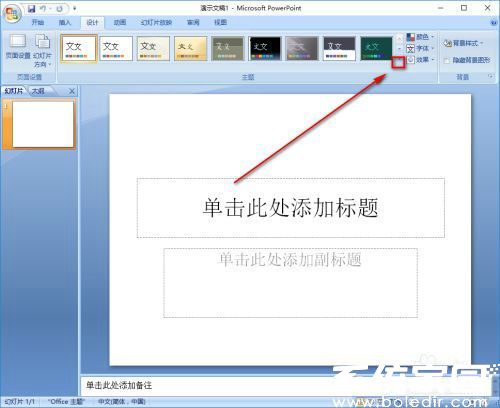Select the black dark theme thumbnail
The height and width of the screenshot is (408, 500).
point(265,48)
